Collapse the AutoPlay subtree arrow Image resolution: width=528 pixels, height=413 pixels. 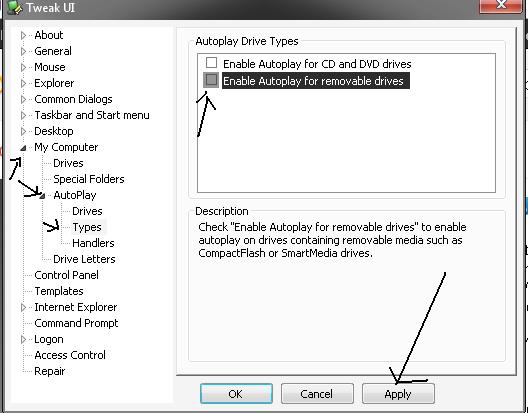click(42, 196)
